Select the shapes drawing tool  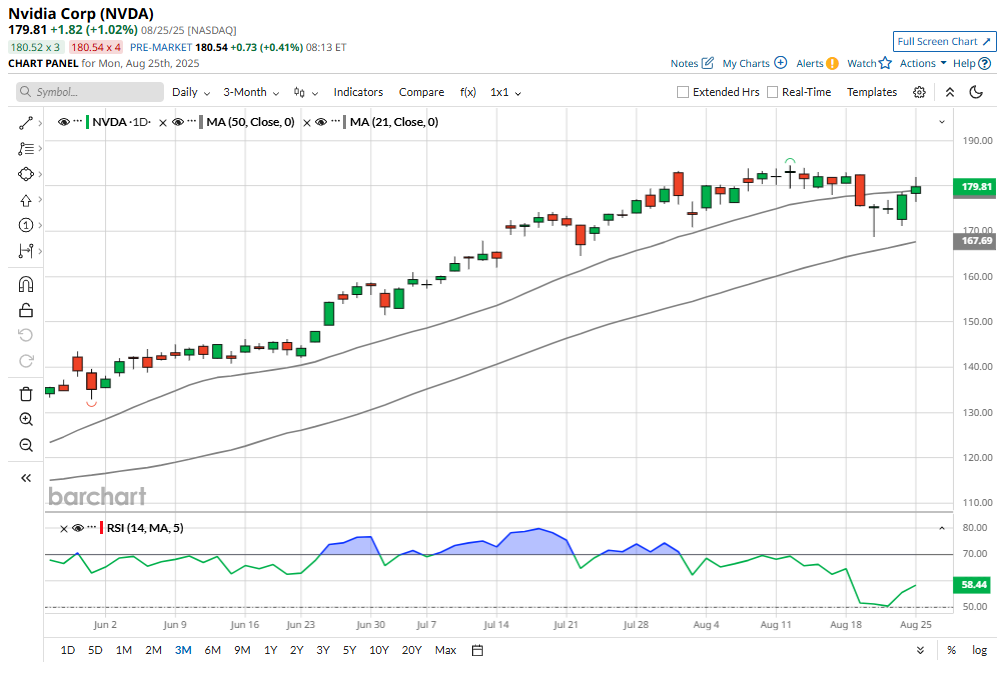click(x=26, y=174)
